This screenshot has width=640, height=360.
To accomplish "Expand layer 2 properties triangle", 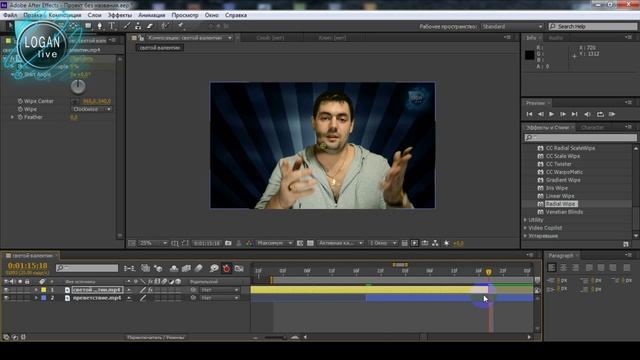I will [36, 298].
